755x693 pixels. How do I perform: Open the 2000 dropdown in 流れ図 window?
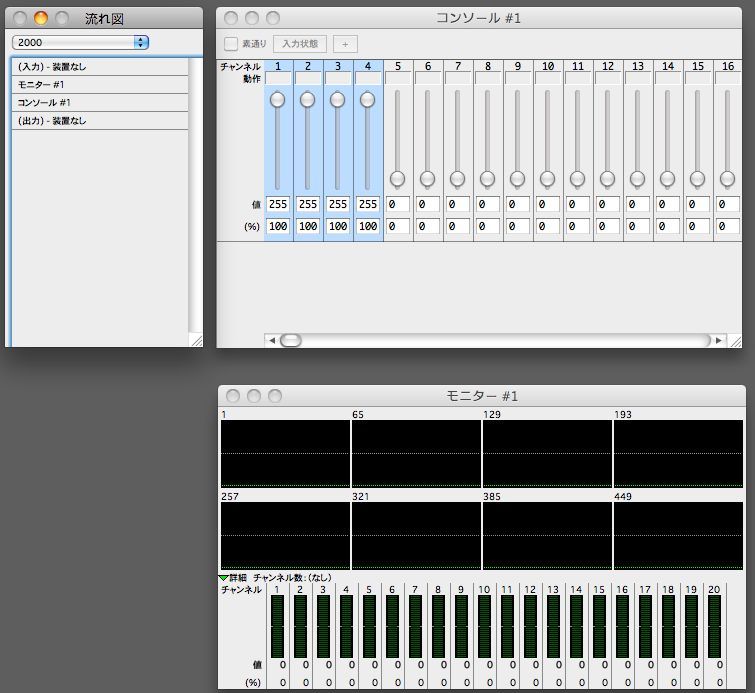[x=80, y=42]
